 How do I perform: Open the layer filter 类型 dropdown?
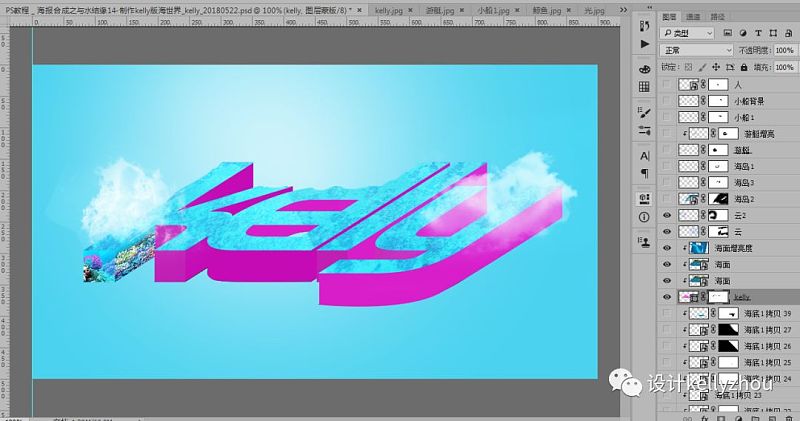click(x=687, y=33)
